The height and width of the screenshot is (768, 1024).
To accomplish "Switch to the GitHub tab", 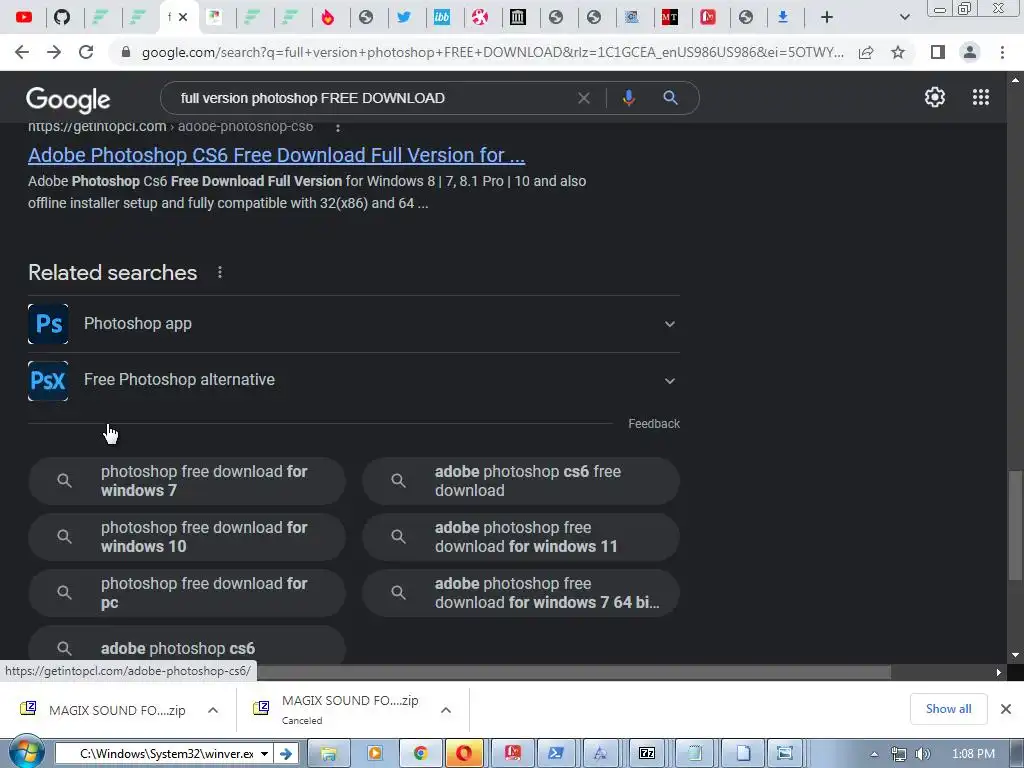I will (x=62, y=17).
